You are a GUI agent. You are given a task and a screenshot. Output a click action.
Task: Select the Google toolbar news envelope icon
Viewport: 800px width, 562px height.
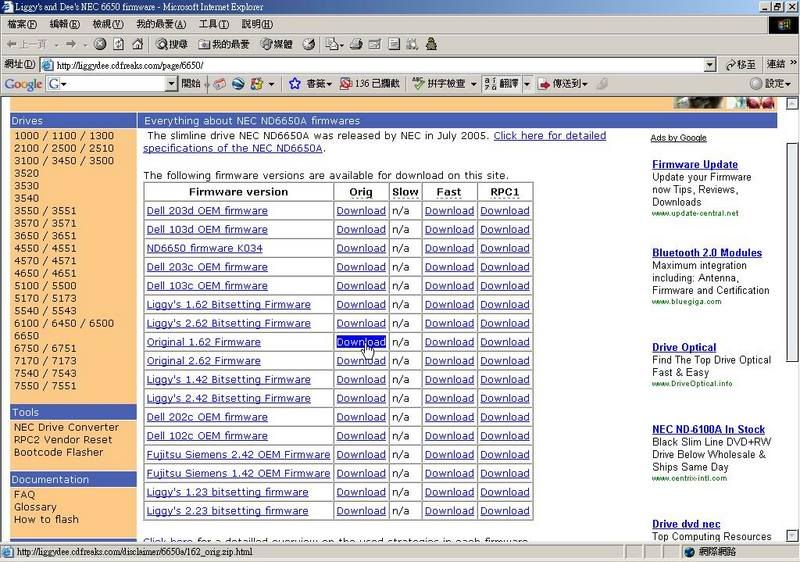pos(220,84)
